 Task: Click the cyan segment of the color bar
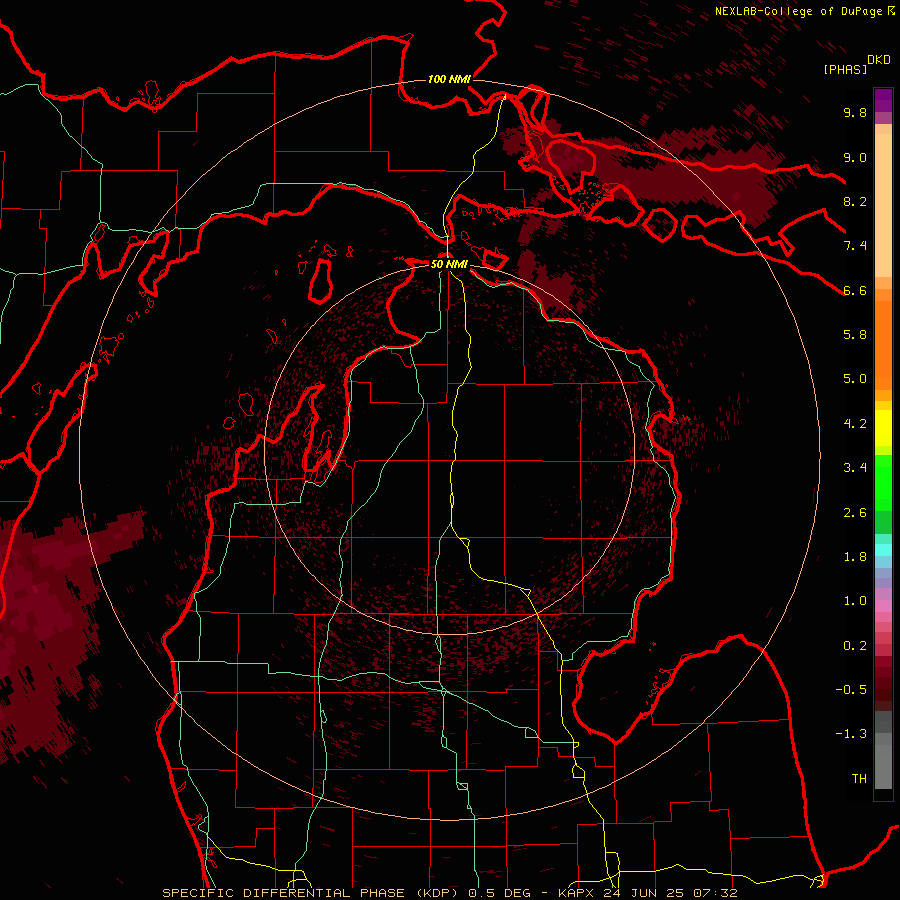point(883,550)
